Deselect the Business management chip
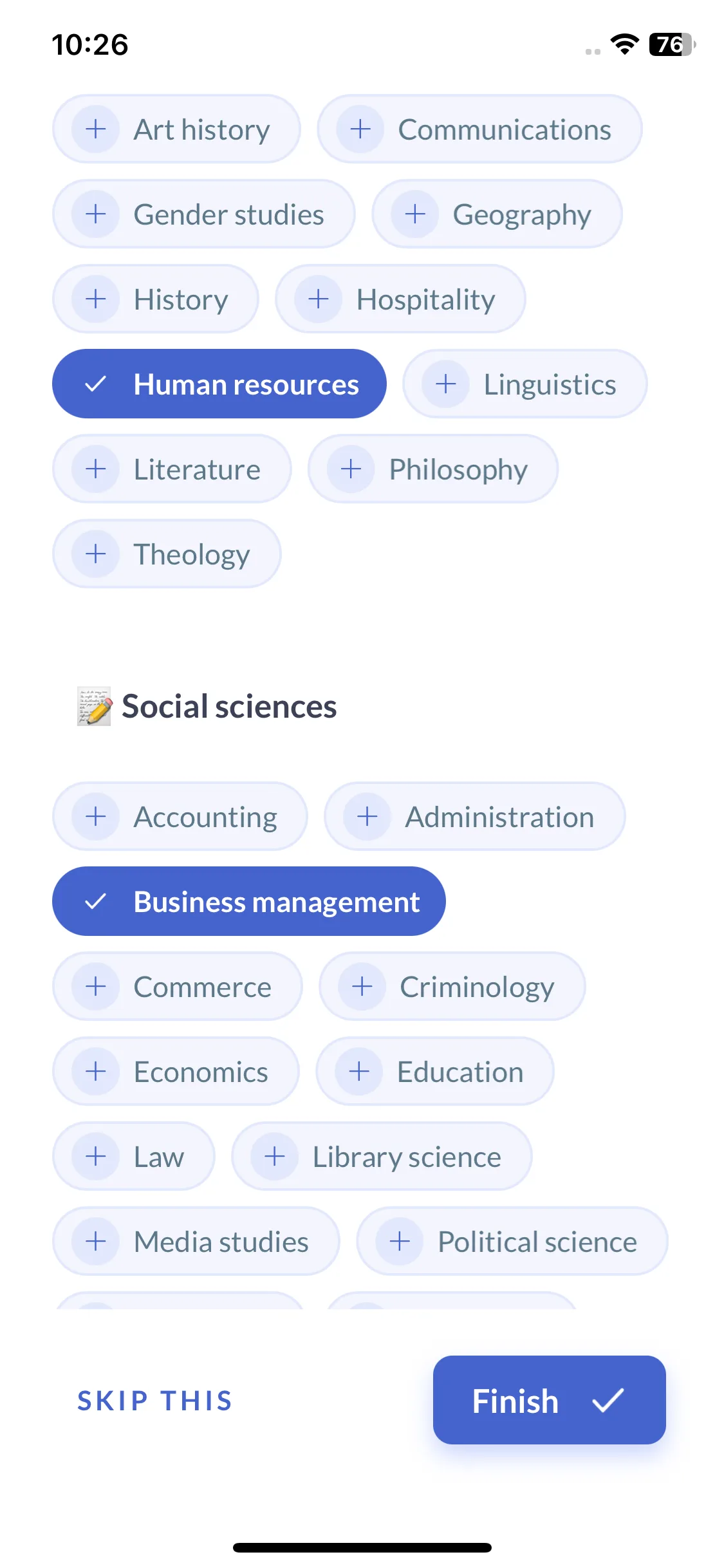This screenshot has width=724, height=1568. point(249,902)
